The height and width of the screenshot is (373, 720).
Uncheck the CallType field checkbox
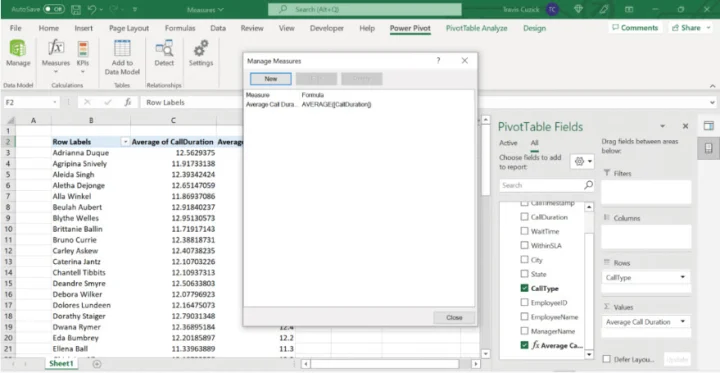pos(524,288)
